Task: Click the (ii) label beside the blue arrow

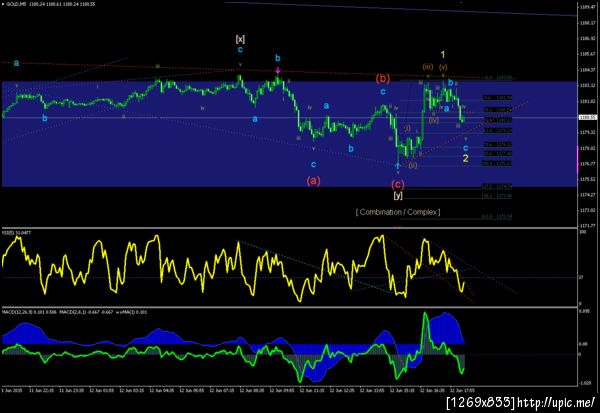Action: pos(412,165)
